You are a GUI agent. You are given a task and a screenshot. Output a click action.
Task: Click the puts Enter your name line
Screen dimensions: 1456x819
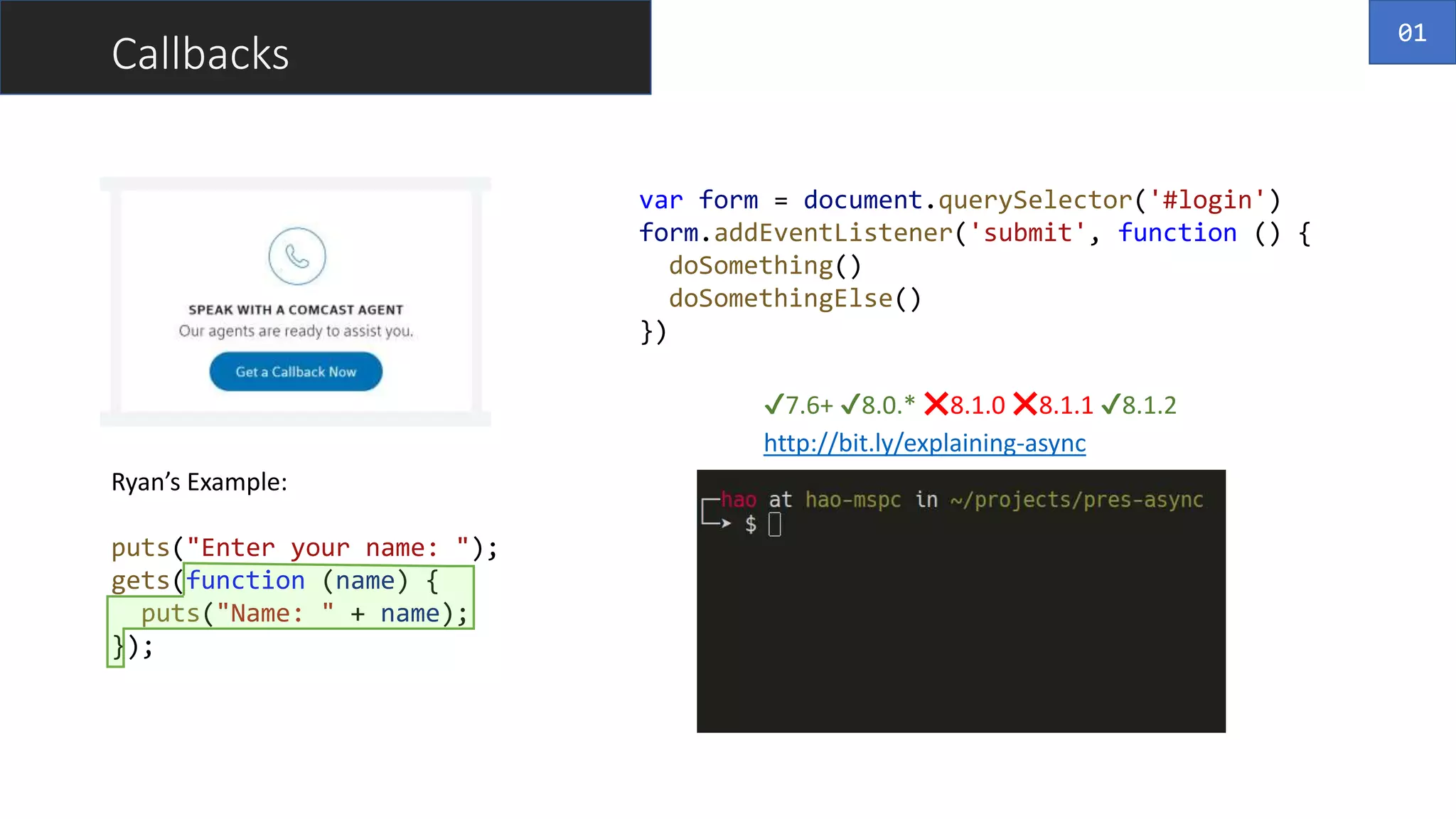click(304, 548)
